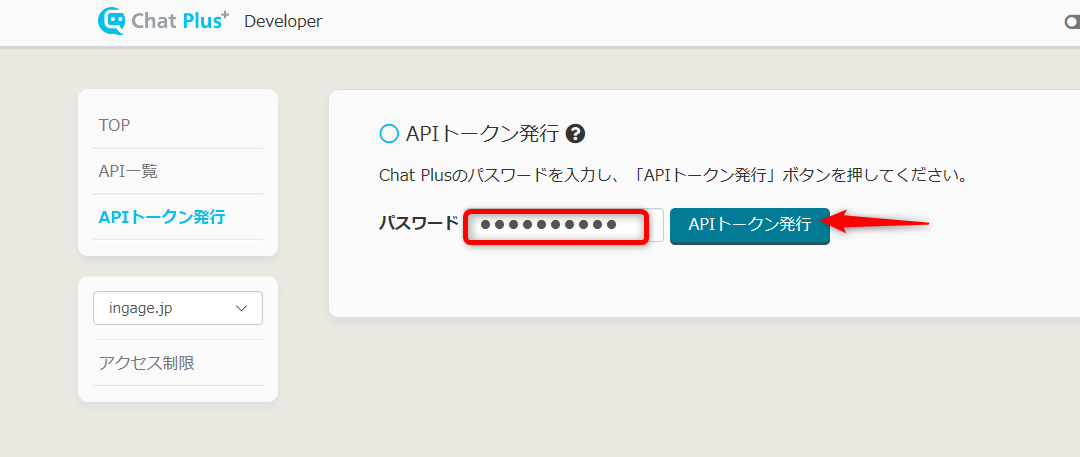Open help via the question mark icon
Viewport: 1080px width, 457px height.
(x=575, y=133)
